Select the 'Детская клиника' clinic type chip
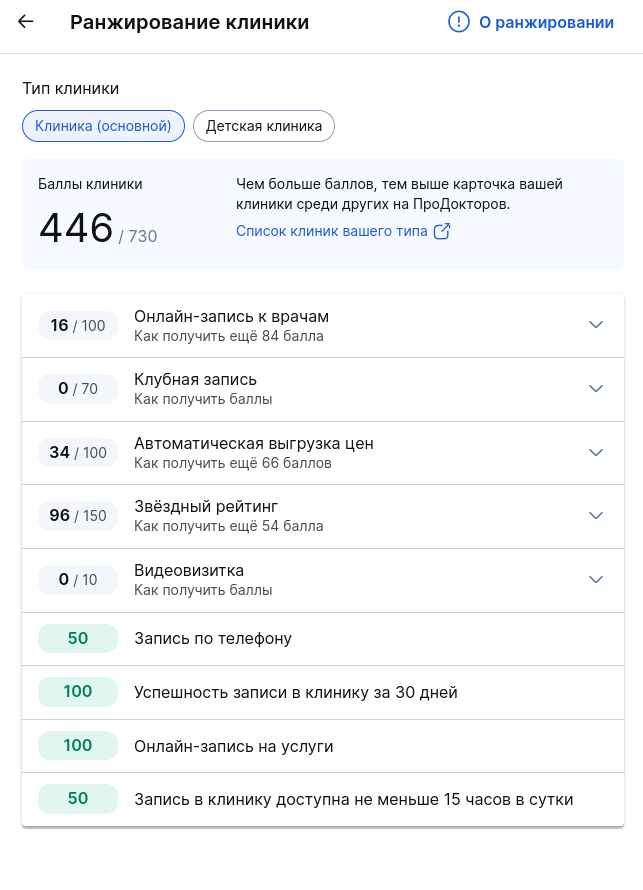 coord(263,125)
